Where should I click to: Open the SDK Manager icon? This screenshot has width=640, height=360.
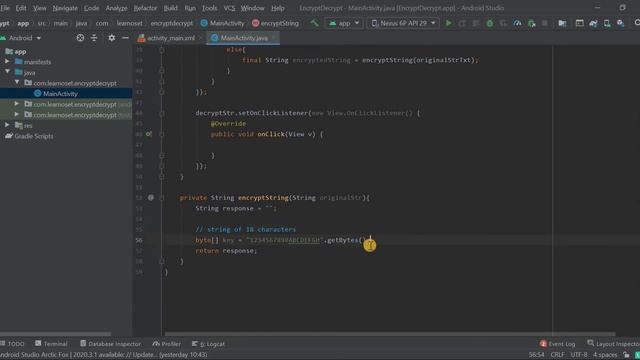[620, 23]
